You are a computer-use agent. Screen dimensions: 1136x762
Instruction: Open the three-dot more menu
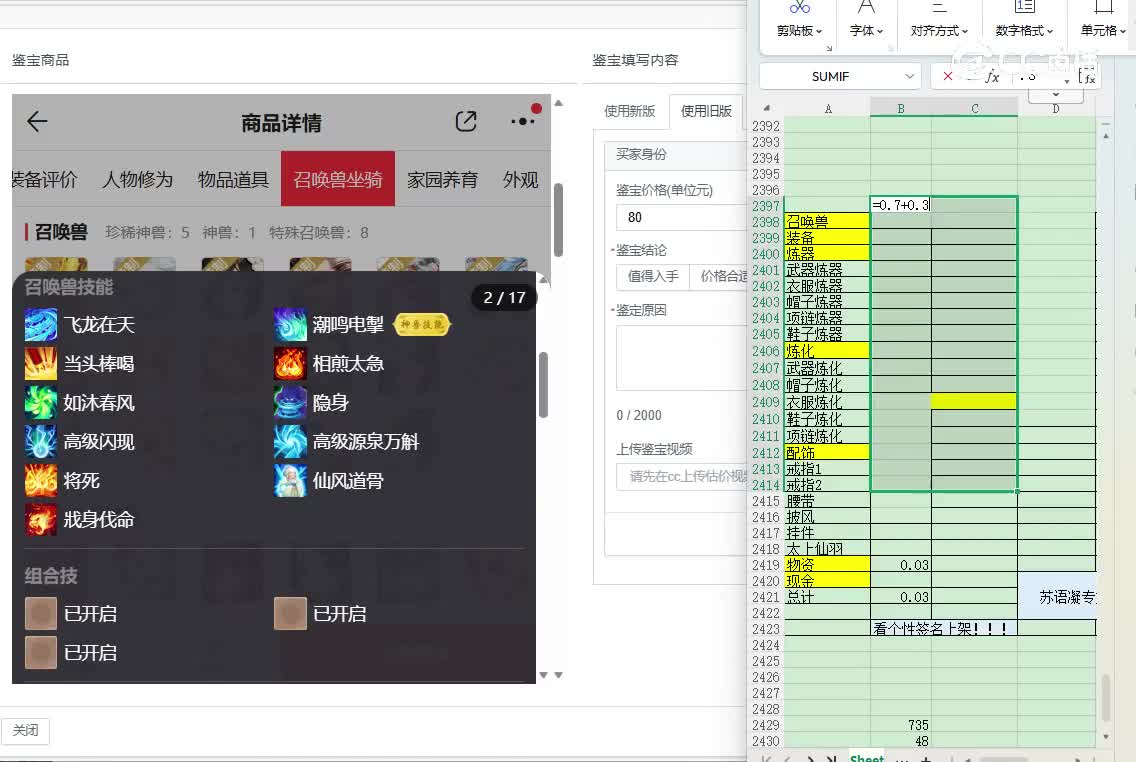point(522,121)
